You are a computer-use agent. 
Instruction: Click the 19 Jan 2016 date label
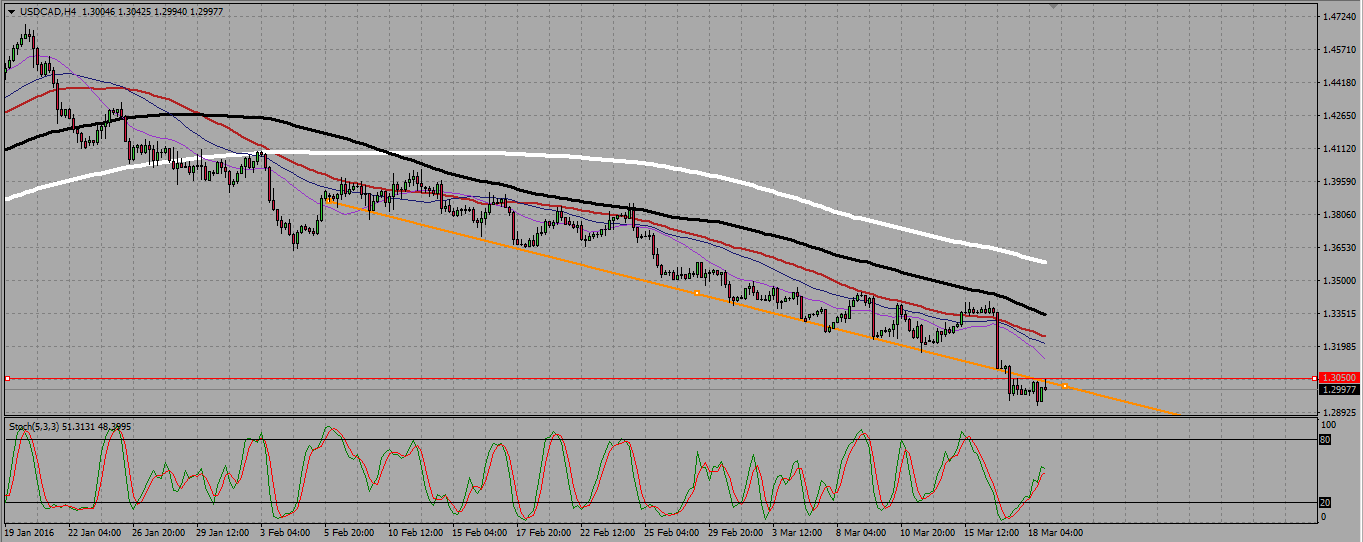click(x=29, y=532)
